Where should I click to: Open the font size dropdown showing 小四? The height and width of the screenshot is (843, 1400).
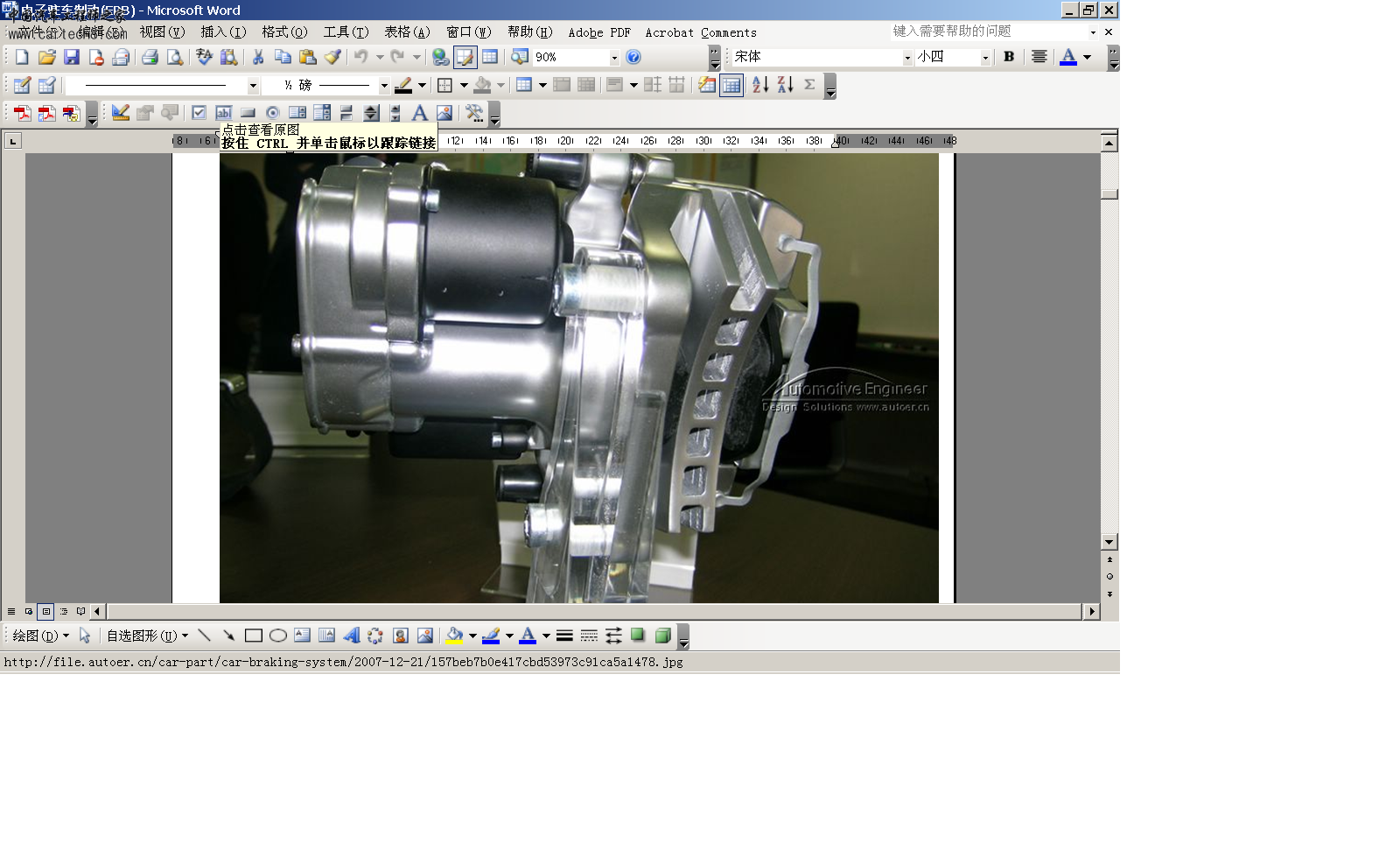[x=985, y=57]
